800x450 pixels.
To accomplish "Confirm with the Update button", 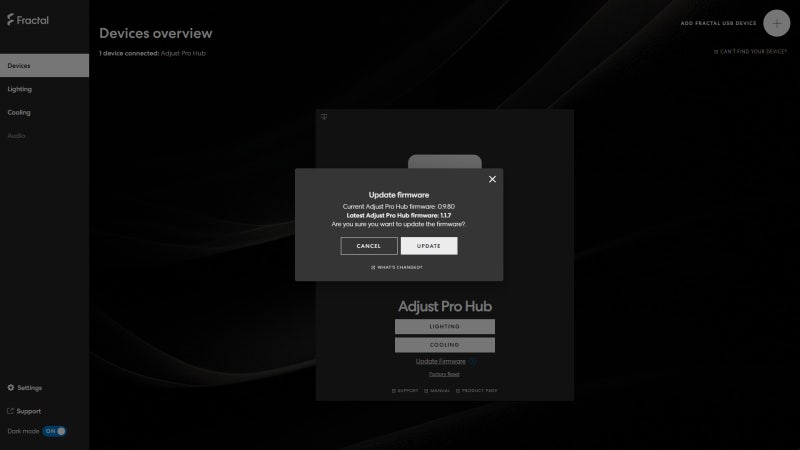I will (429, 246).
